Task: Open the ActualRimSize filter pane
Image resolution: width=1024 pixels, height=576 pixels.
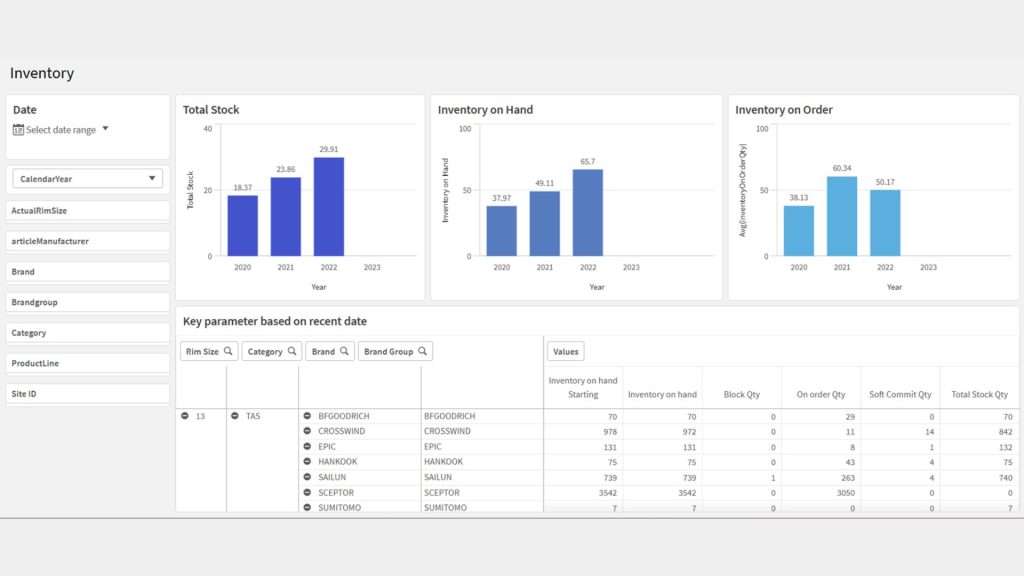Action: (x=87, y=211)
